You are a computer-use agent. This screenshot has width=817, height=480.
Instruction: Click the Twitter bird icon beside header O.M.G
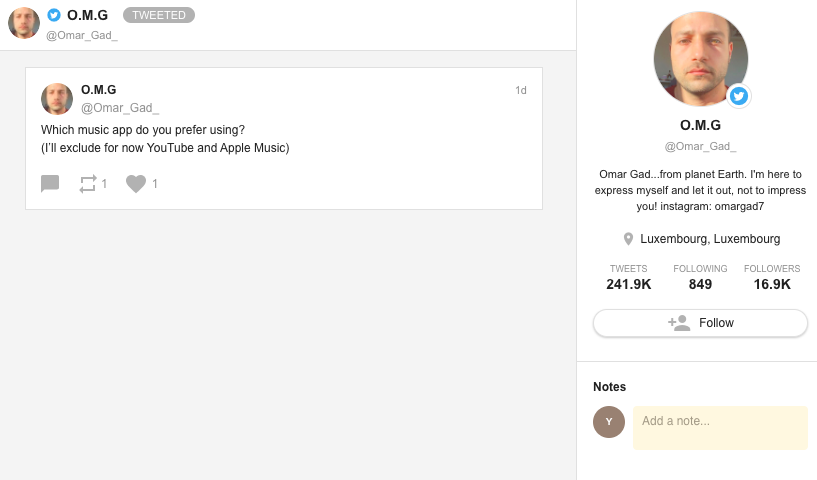pos(54,15)
